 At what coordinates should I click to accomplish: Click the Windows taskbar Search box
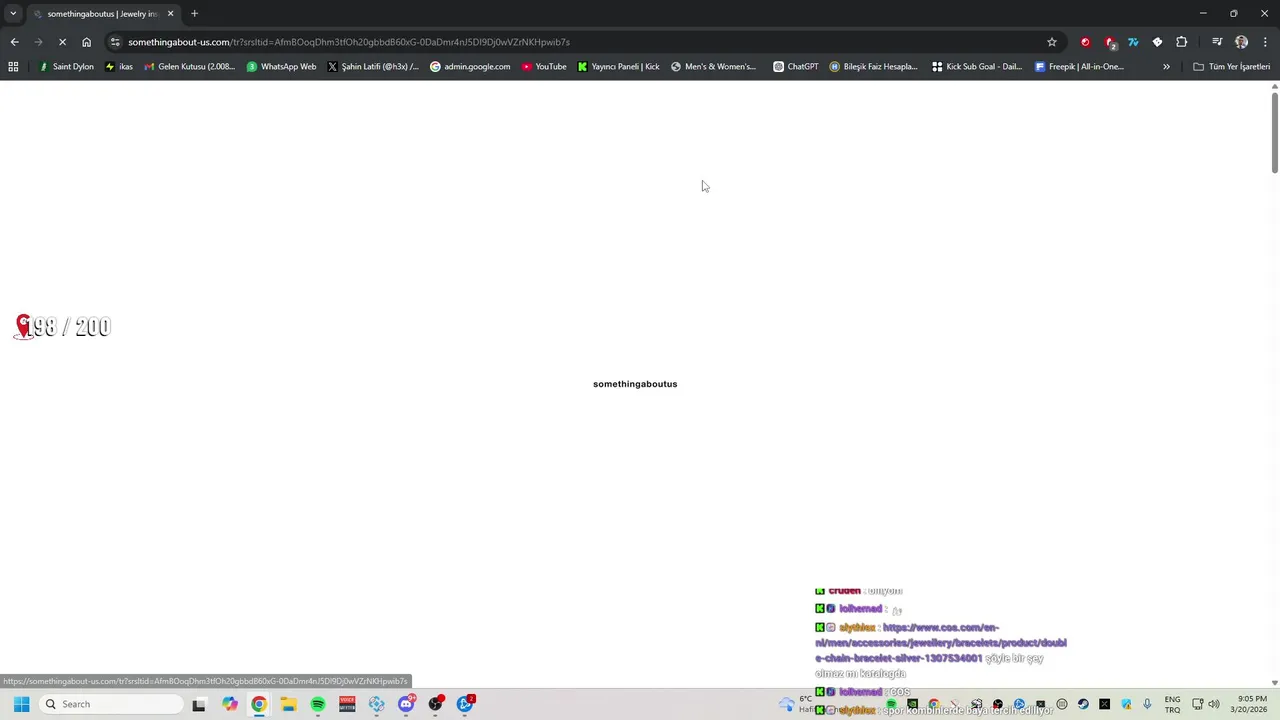click(x=110, y=704)
